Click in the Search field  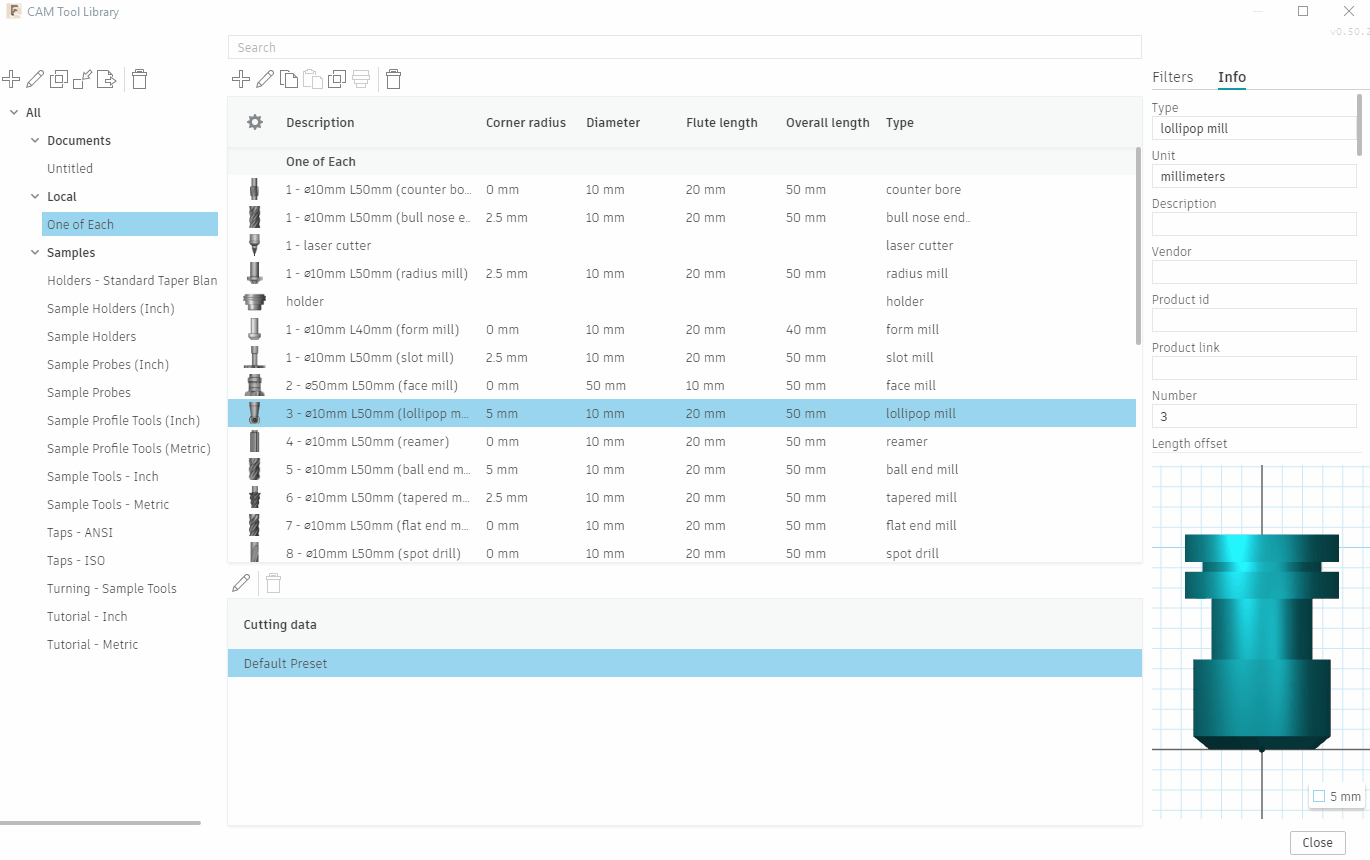pyautogui.click(x=684, y=47)
